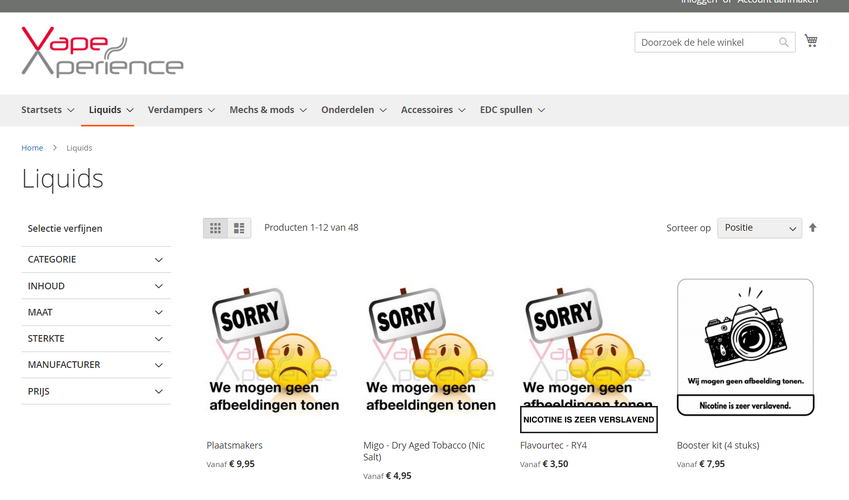Open the EDC spullen menu

pyautogui.click(x=512, y=110)
